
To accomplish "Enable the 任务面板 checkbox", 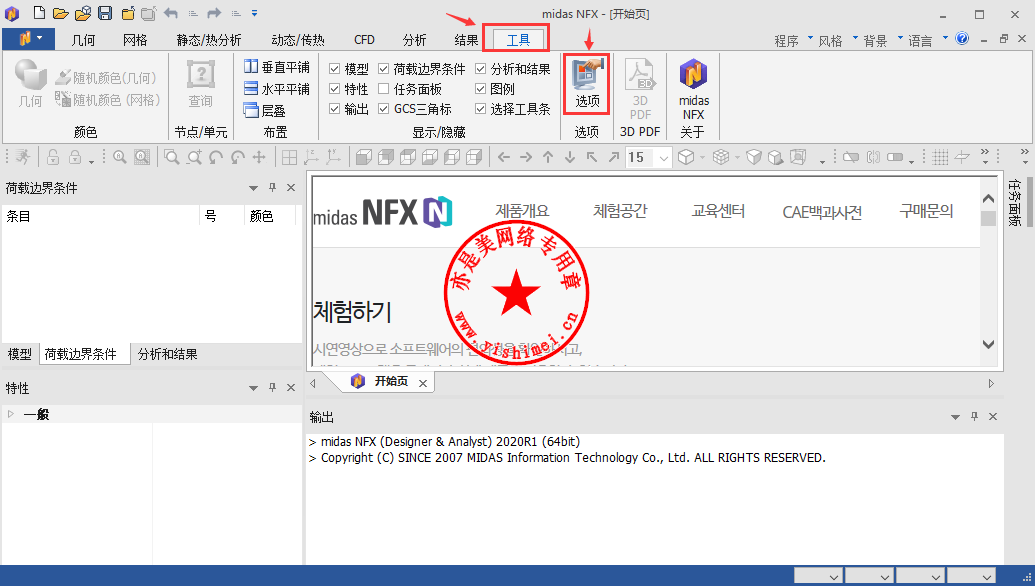I will [x=384, y=89].
